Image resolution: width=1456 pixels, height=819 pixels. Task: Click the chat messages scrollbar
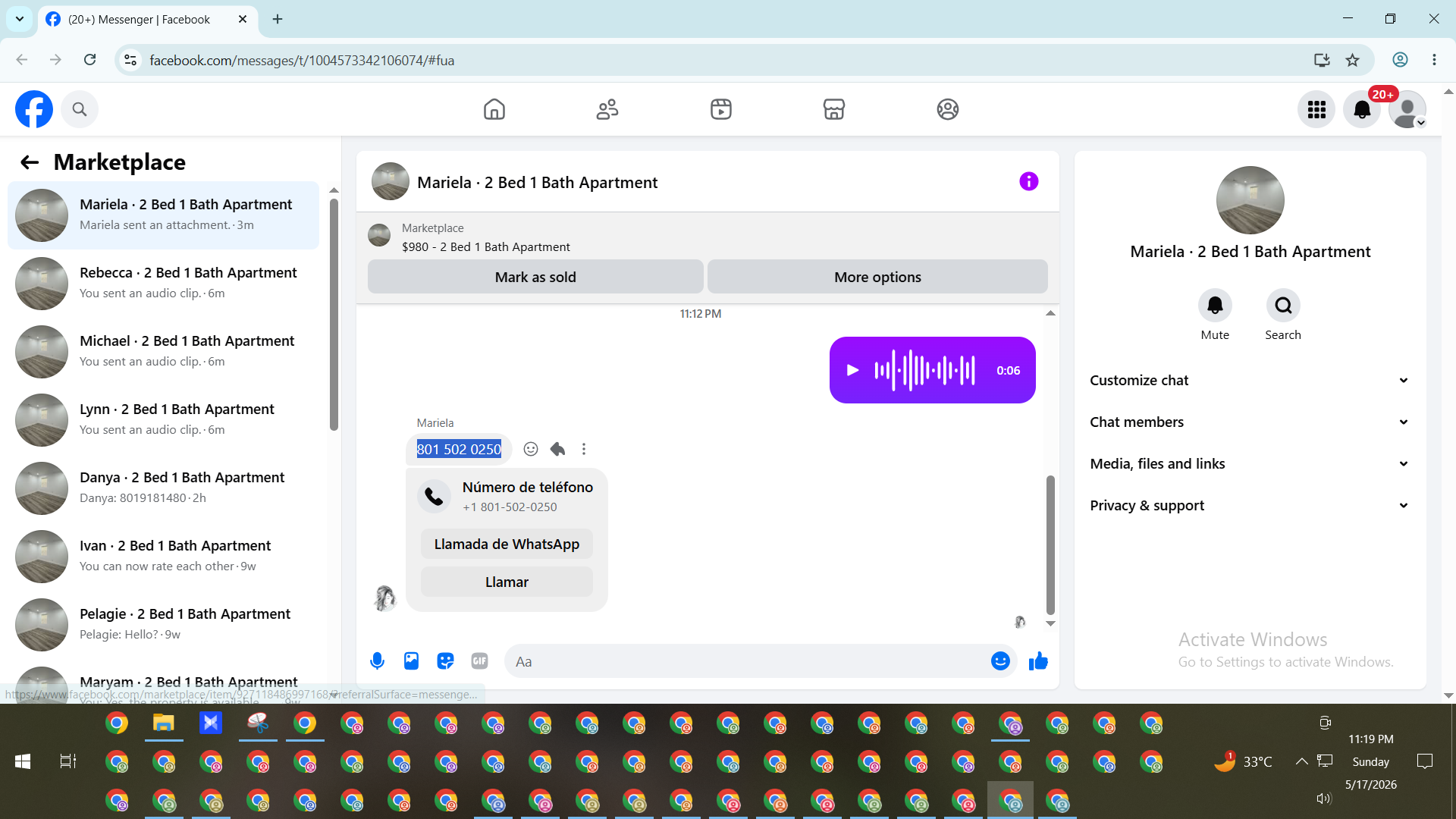click(x=1050, y=544)
